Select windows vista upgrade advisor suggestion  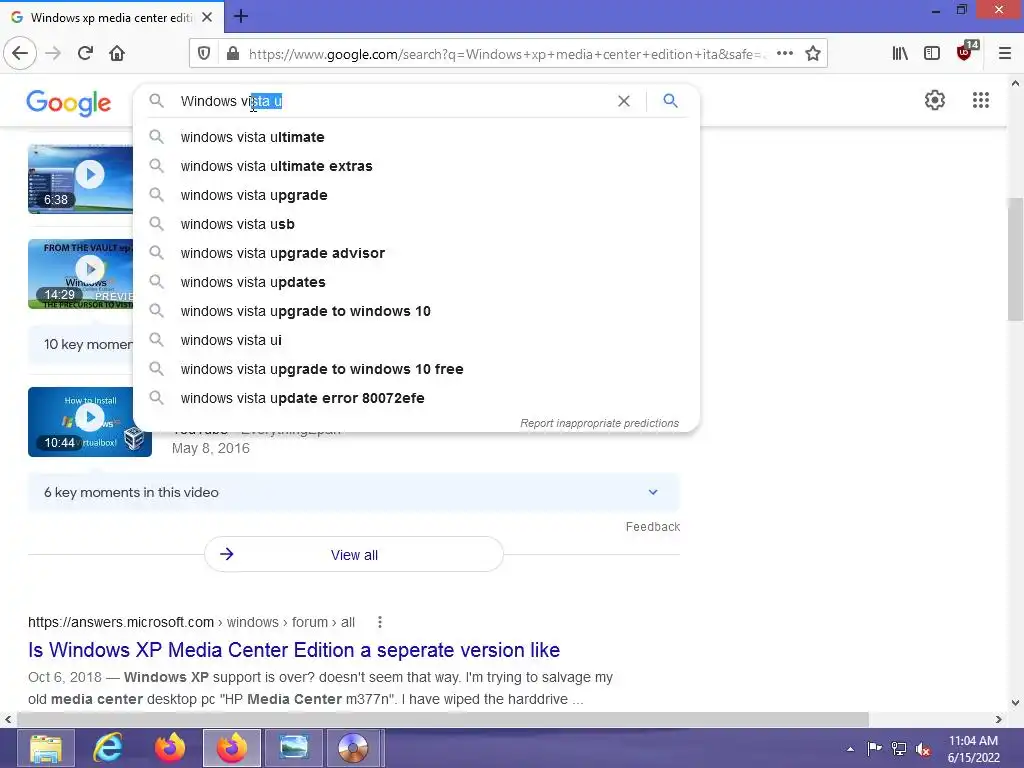click(416, 253)
